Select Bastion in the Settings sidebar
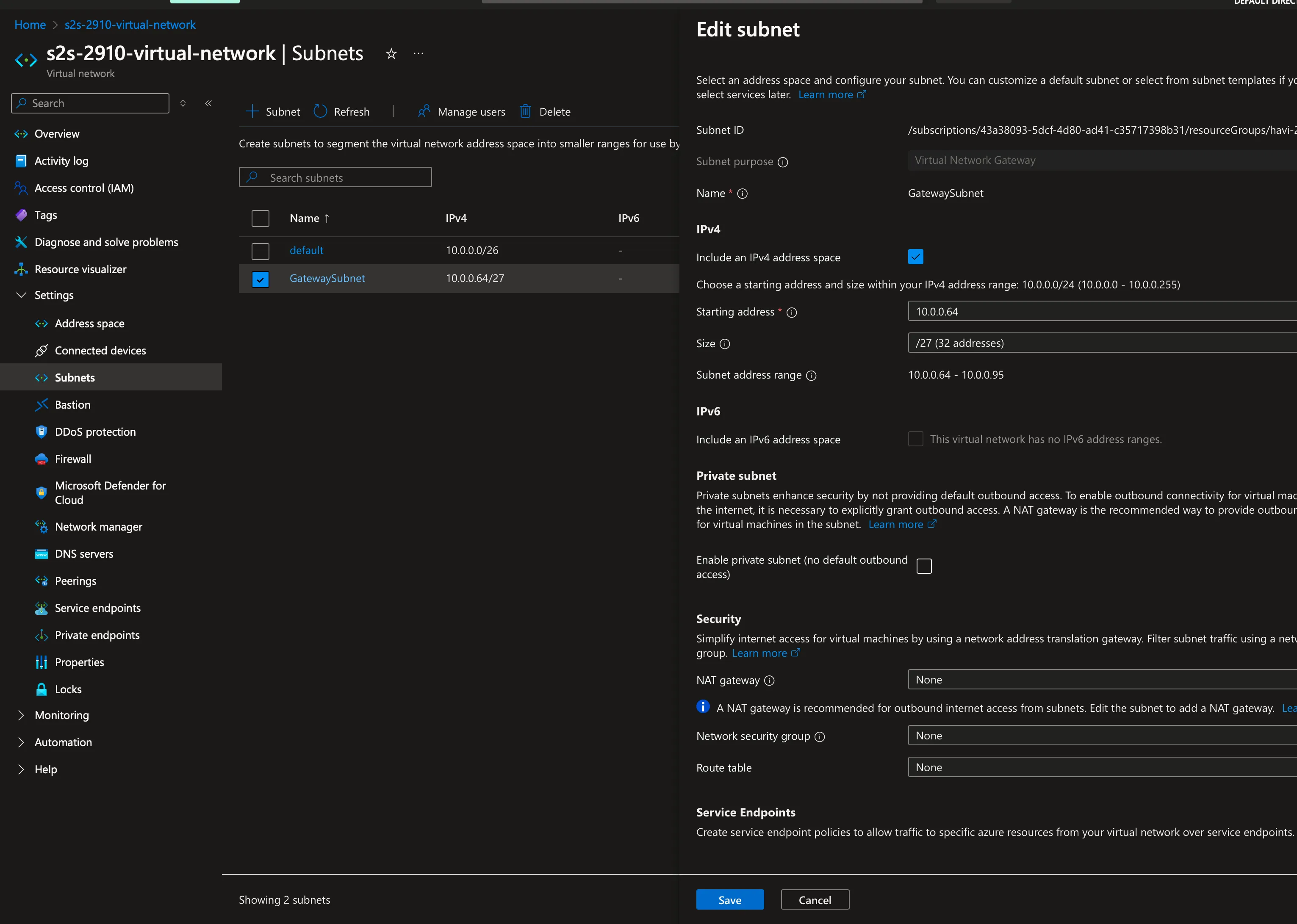Viewport: 1297px width, 924px height. coord(72,404)
